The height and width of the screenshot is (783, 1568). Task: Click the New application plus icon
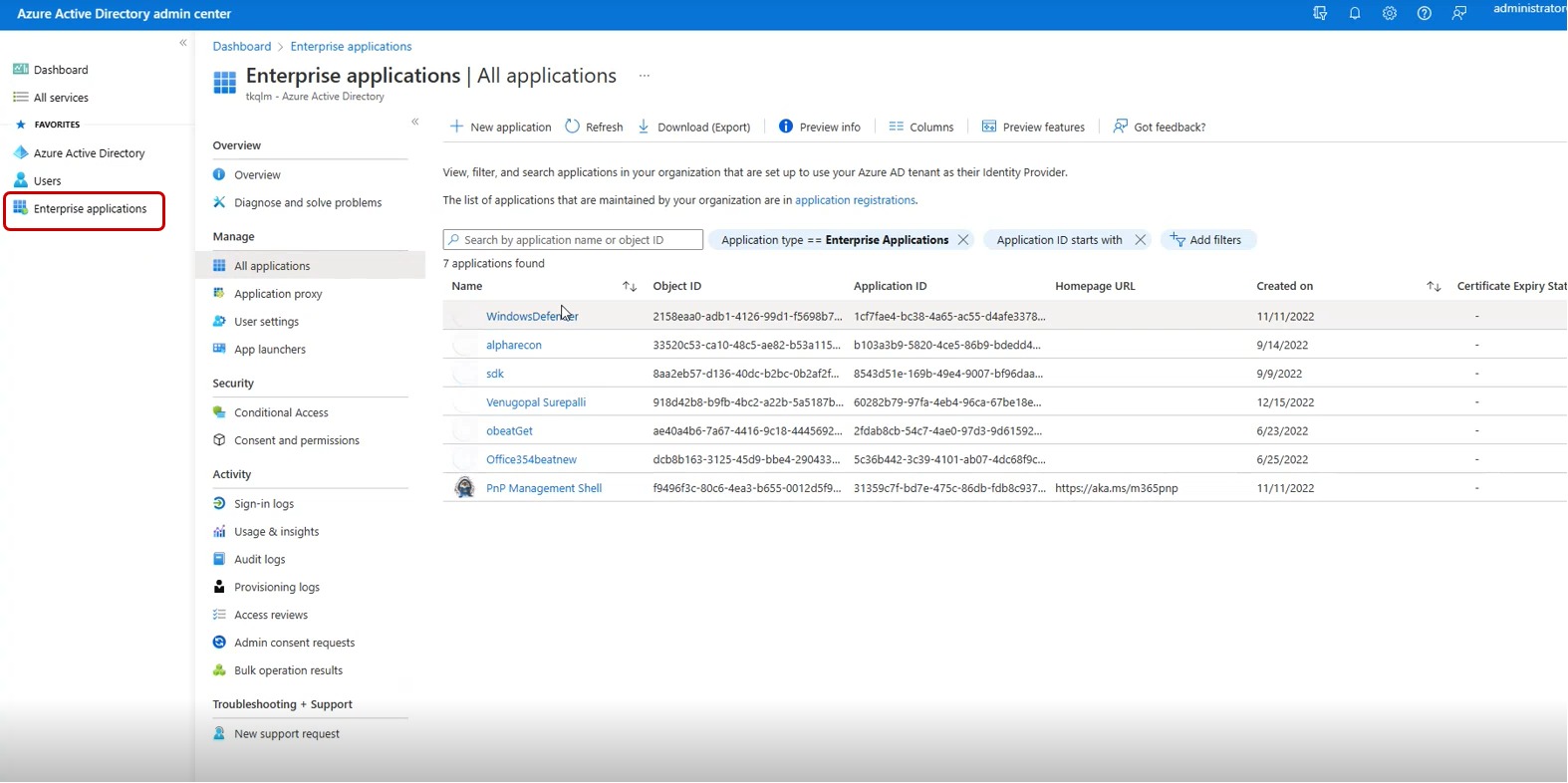tap(456, 127)
